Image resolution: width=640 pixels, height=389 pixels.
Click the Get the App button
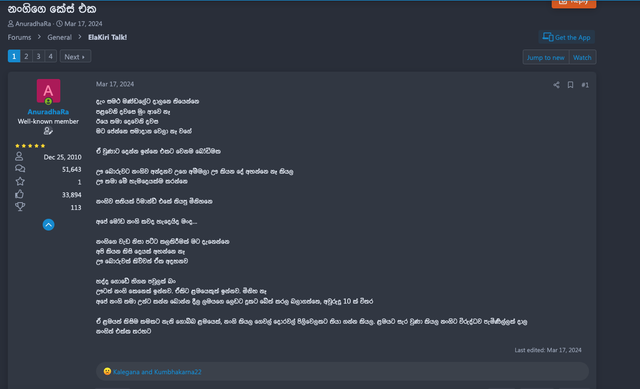point(566,37)
